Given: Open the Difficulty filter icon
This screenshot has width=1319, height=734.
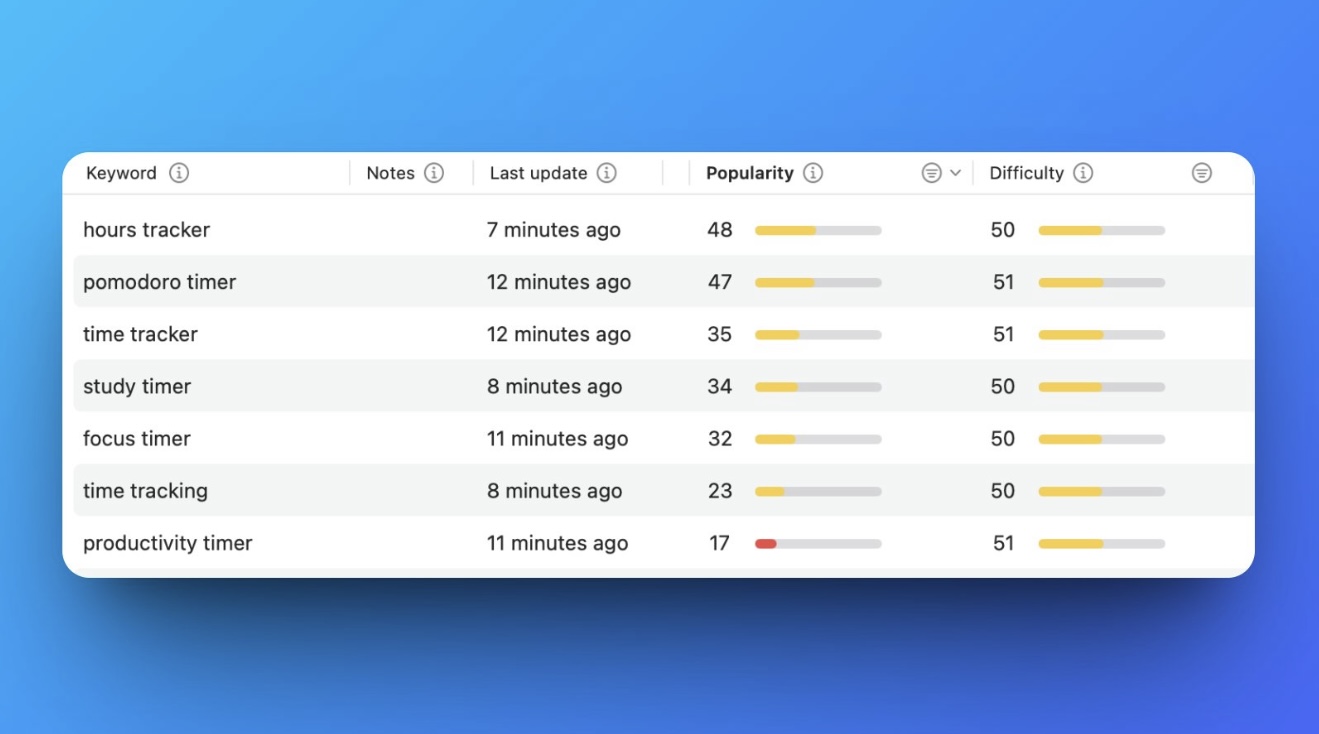Looking at the screenshot, I should [x=1202, y=173].
